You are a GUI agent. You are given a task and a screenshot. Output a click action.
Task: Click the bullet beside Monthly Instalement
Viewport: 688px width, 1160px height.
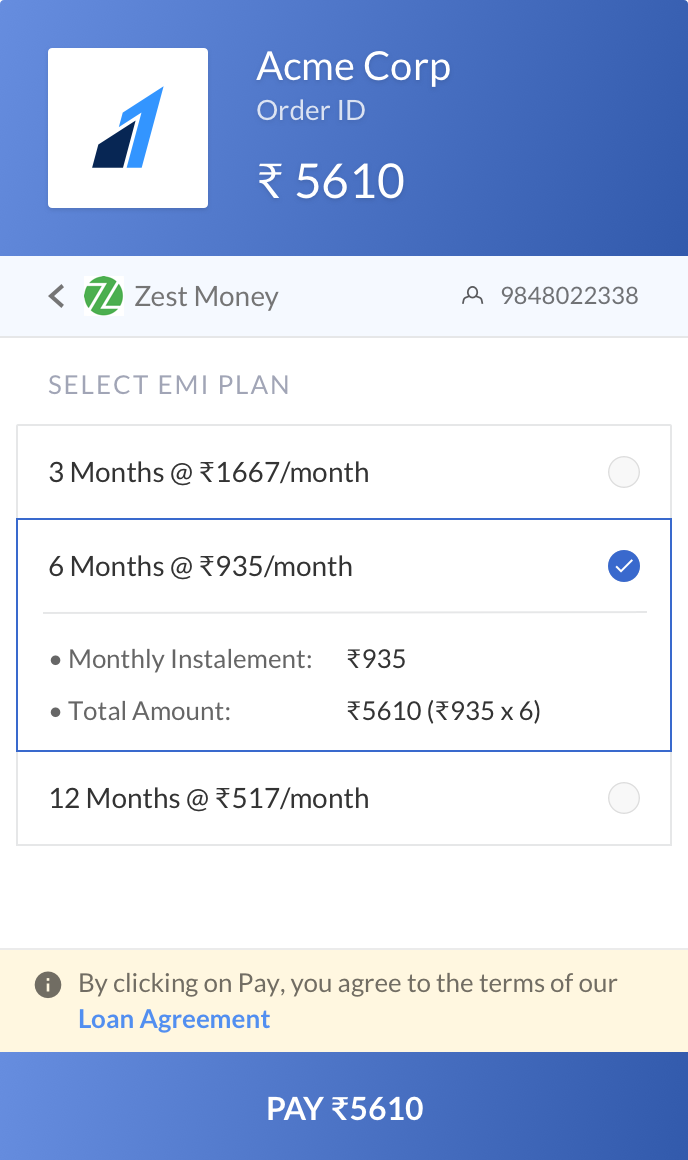click(55, 660)
